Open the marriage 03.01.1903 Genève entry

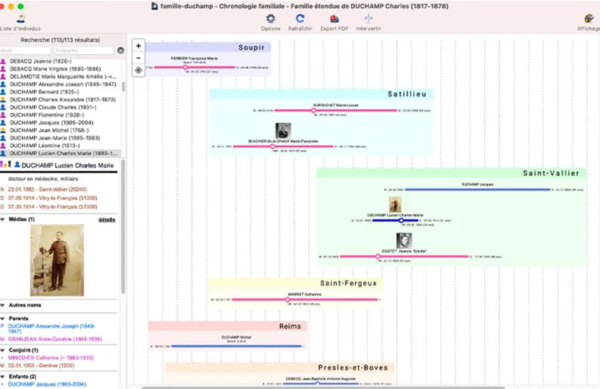[x=41, y=366]
